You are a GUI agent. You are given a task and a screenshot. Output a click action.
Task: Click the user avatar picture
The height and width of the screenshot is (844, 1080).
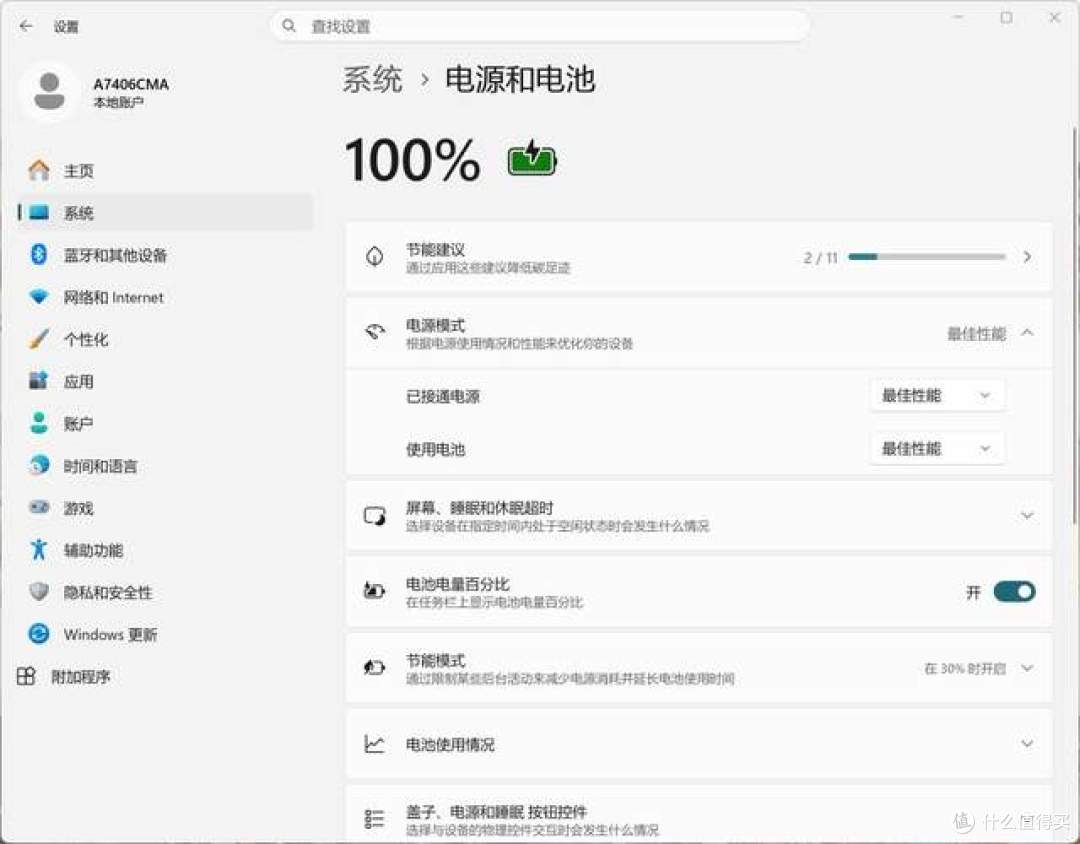point(49,92)
